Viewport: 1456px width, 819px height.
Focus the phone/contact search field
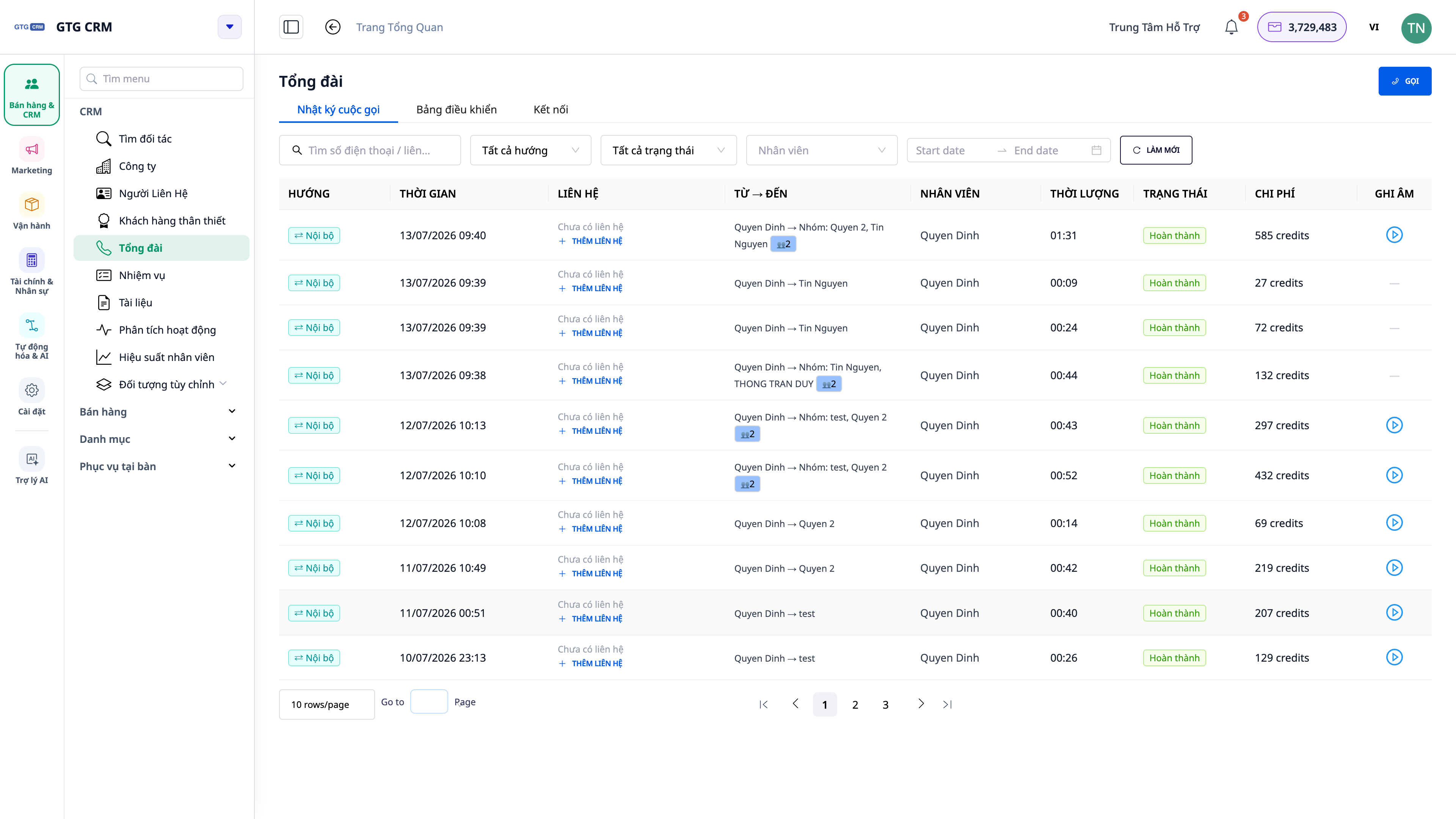point(370,151)
